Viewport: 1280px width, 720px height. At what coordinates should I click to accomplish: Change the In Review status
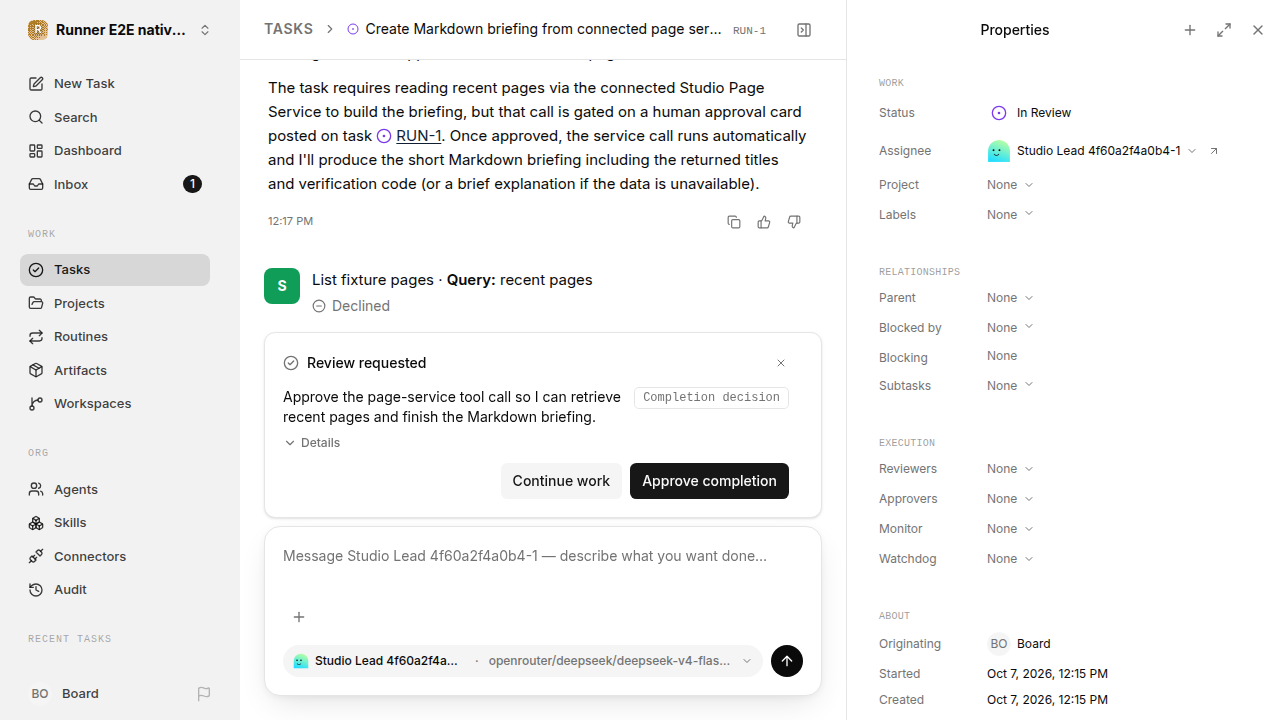pyautogui.click(x=1031, y=113)
